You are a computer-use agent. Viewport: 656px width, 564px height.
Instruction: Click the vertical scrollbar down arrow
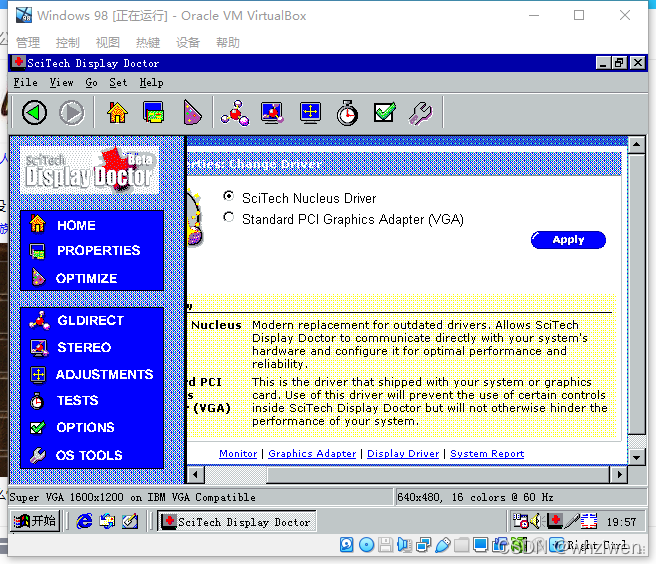pyautogui.click(x=636, y=457)
